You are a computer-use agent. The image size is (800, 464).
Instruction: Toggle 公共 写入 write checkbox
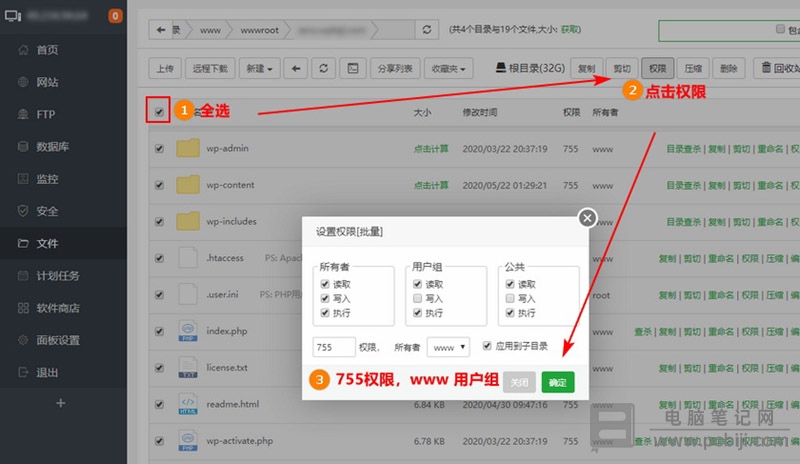tap(510, 298)
